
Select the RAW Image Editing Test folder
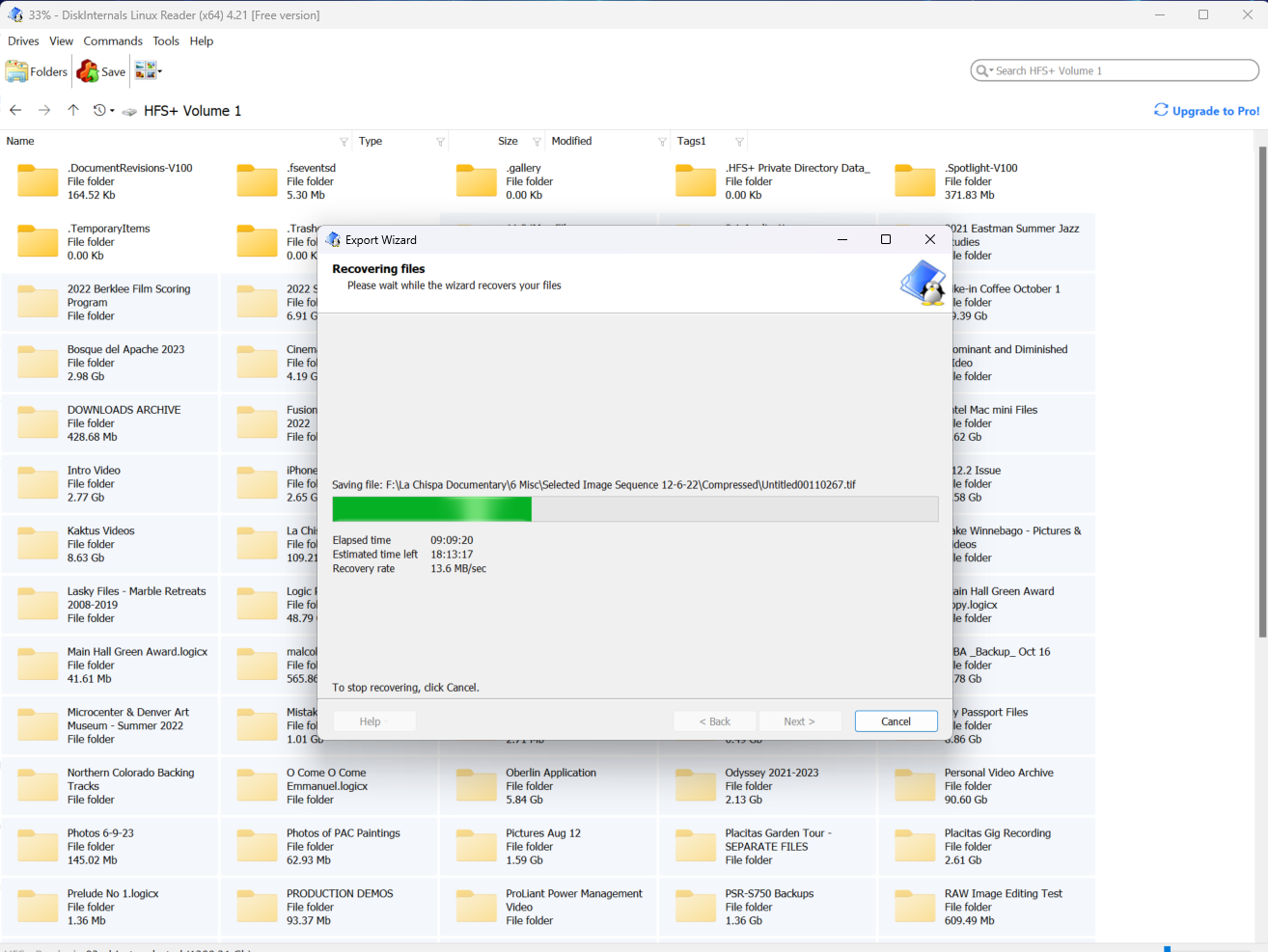tap(986, 907)
